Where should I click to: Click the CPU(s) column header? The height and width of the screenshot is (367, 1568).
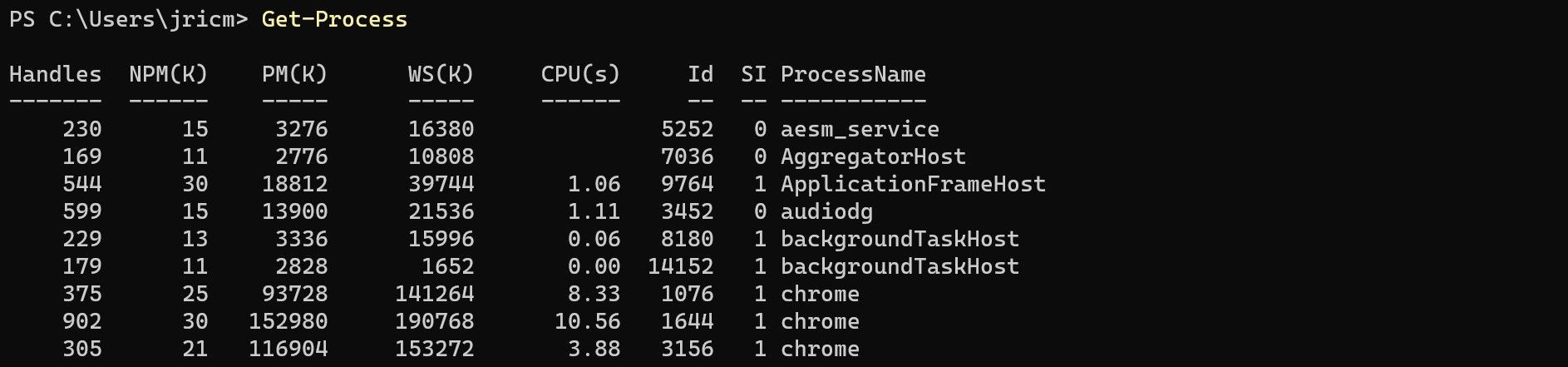click(580, 74)
